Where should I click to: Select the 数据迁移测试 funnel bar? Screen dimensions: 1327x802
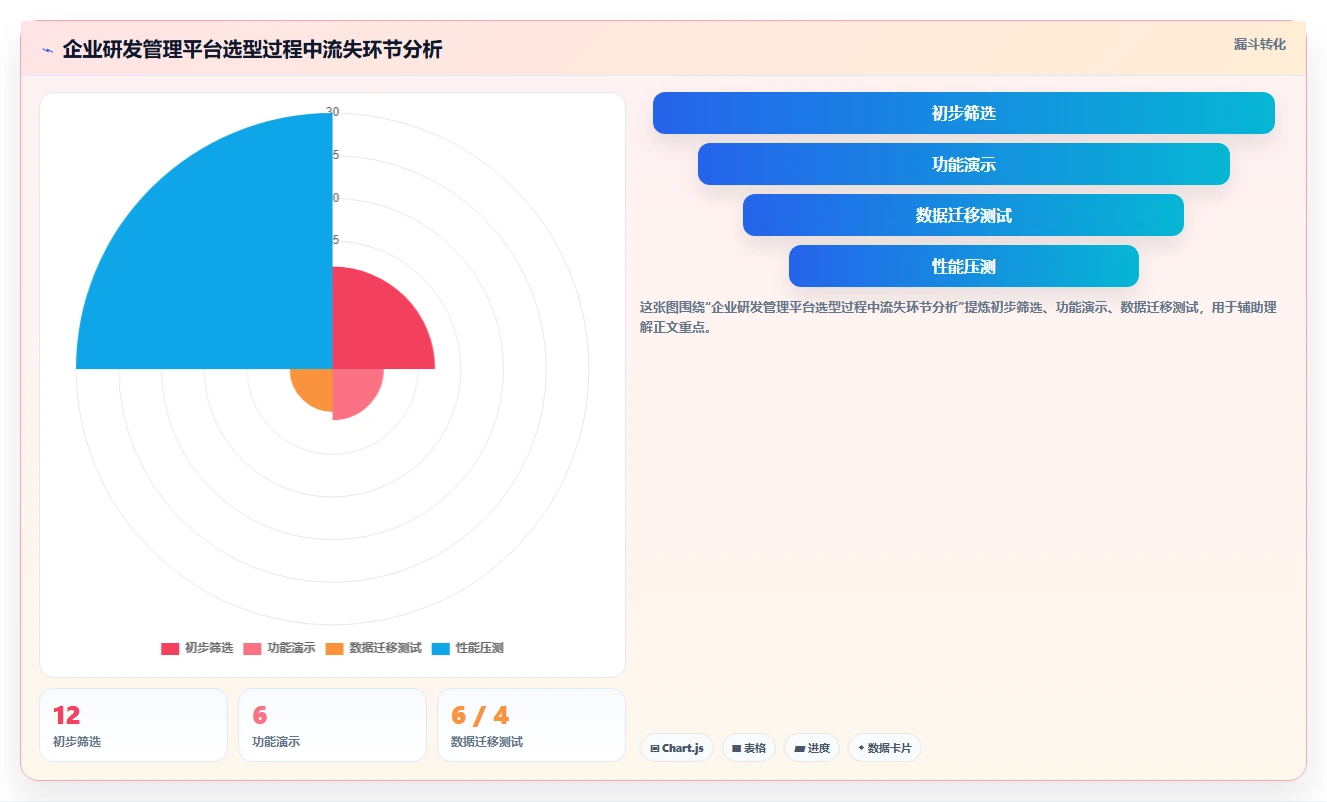tap(964, 215)
